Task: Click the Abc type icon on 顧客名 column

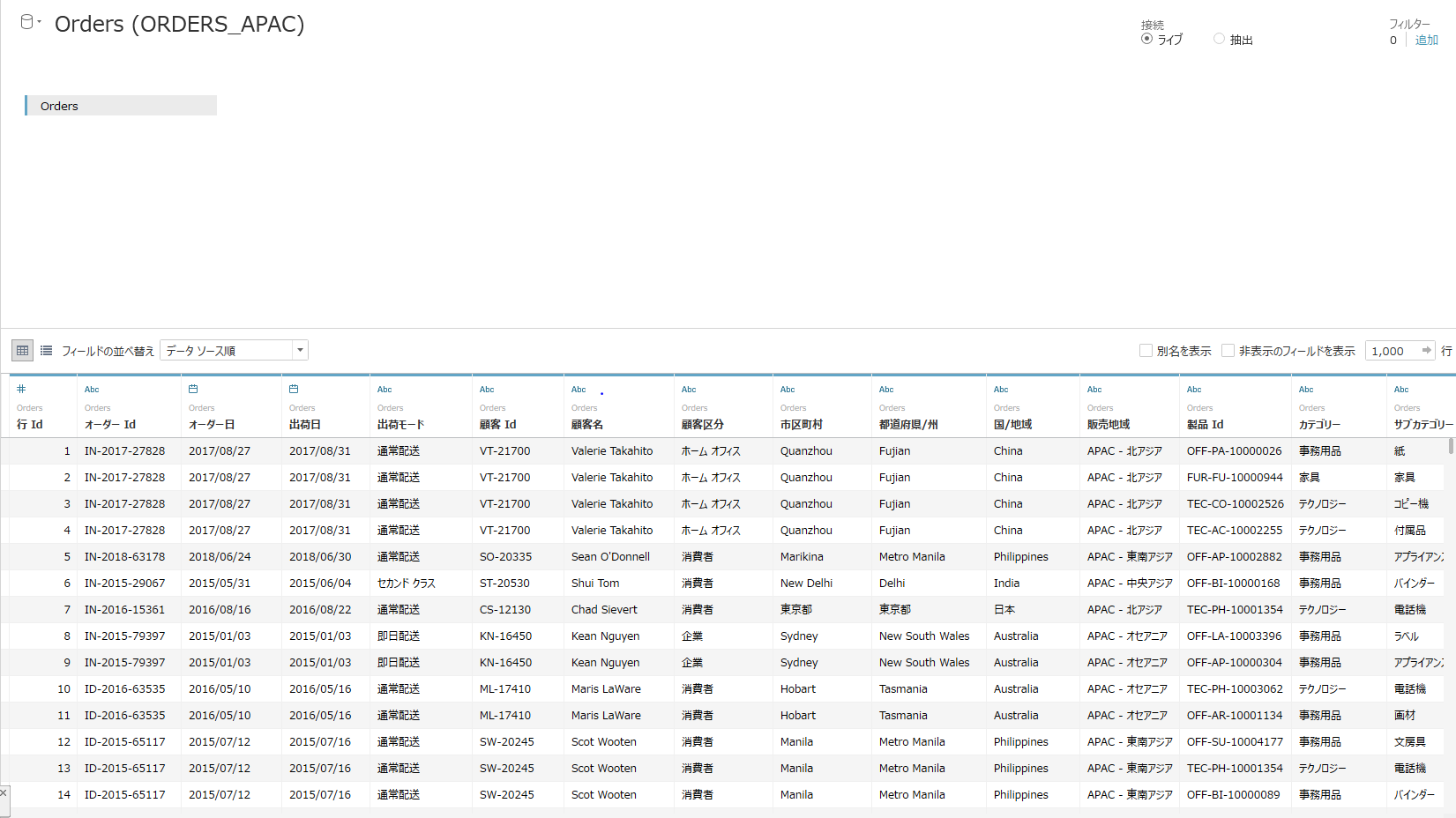Action: [579, 389]
